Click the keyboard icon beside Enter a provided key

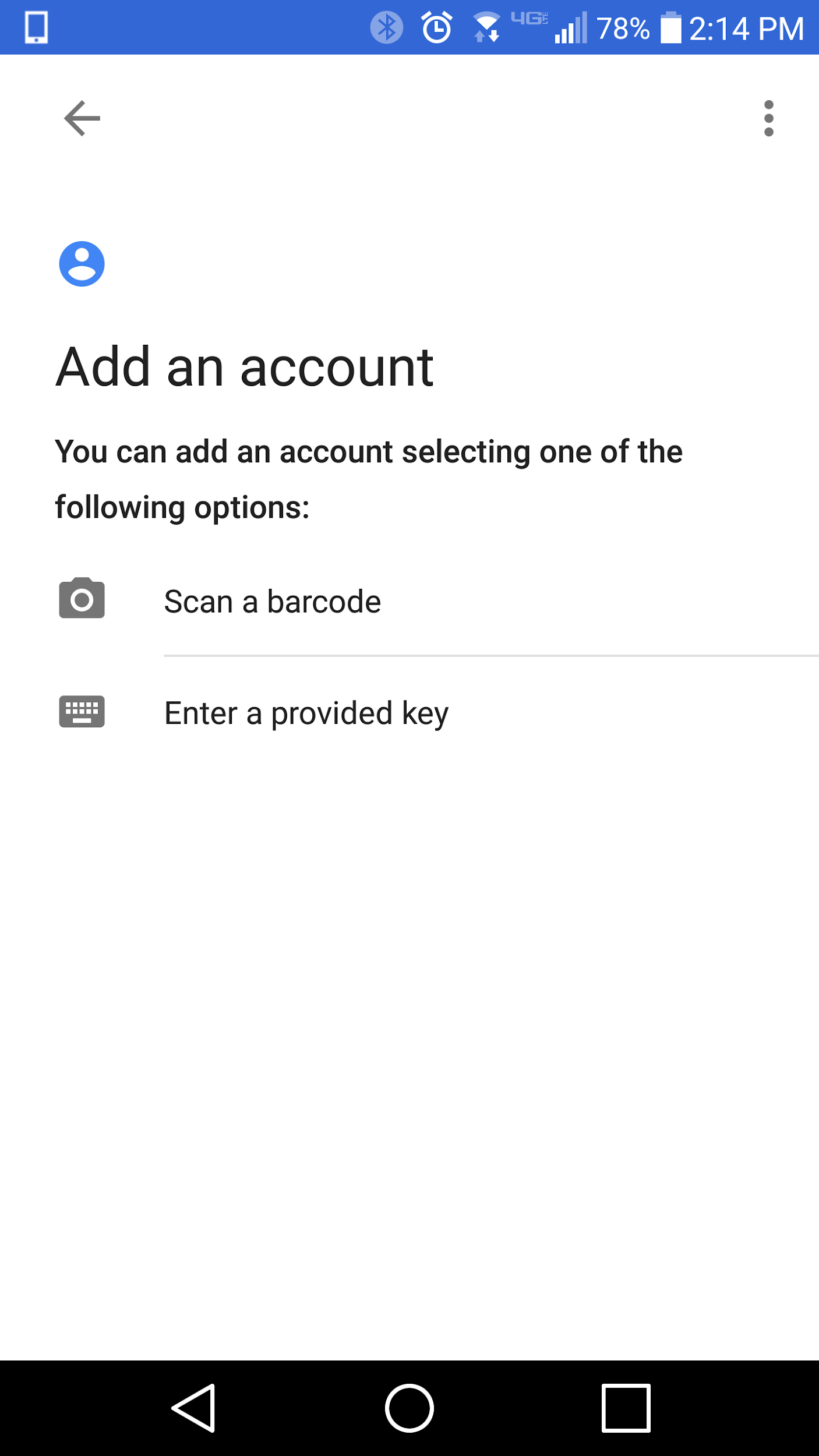(82, 712)
